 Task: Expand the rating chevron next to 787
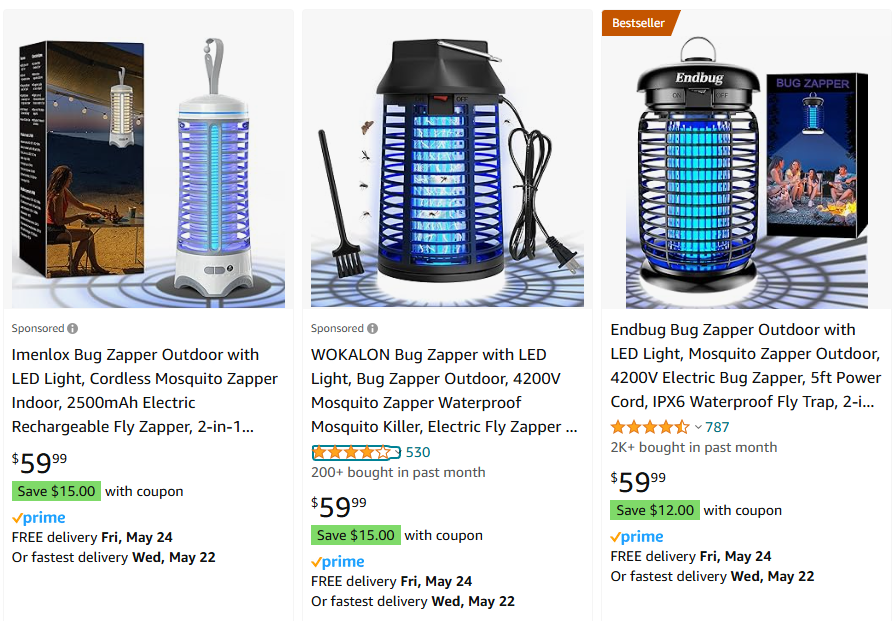698,427
